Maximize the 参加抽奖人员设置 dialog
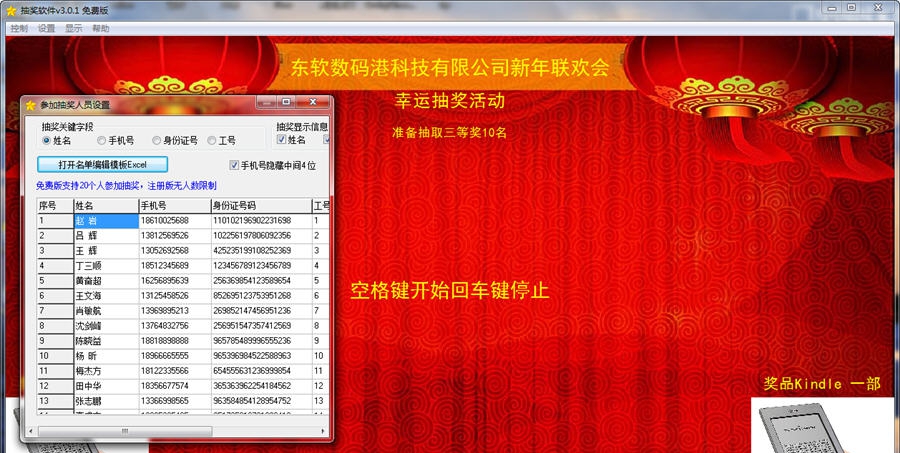 (x=286, y=102)
